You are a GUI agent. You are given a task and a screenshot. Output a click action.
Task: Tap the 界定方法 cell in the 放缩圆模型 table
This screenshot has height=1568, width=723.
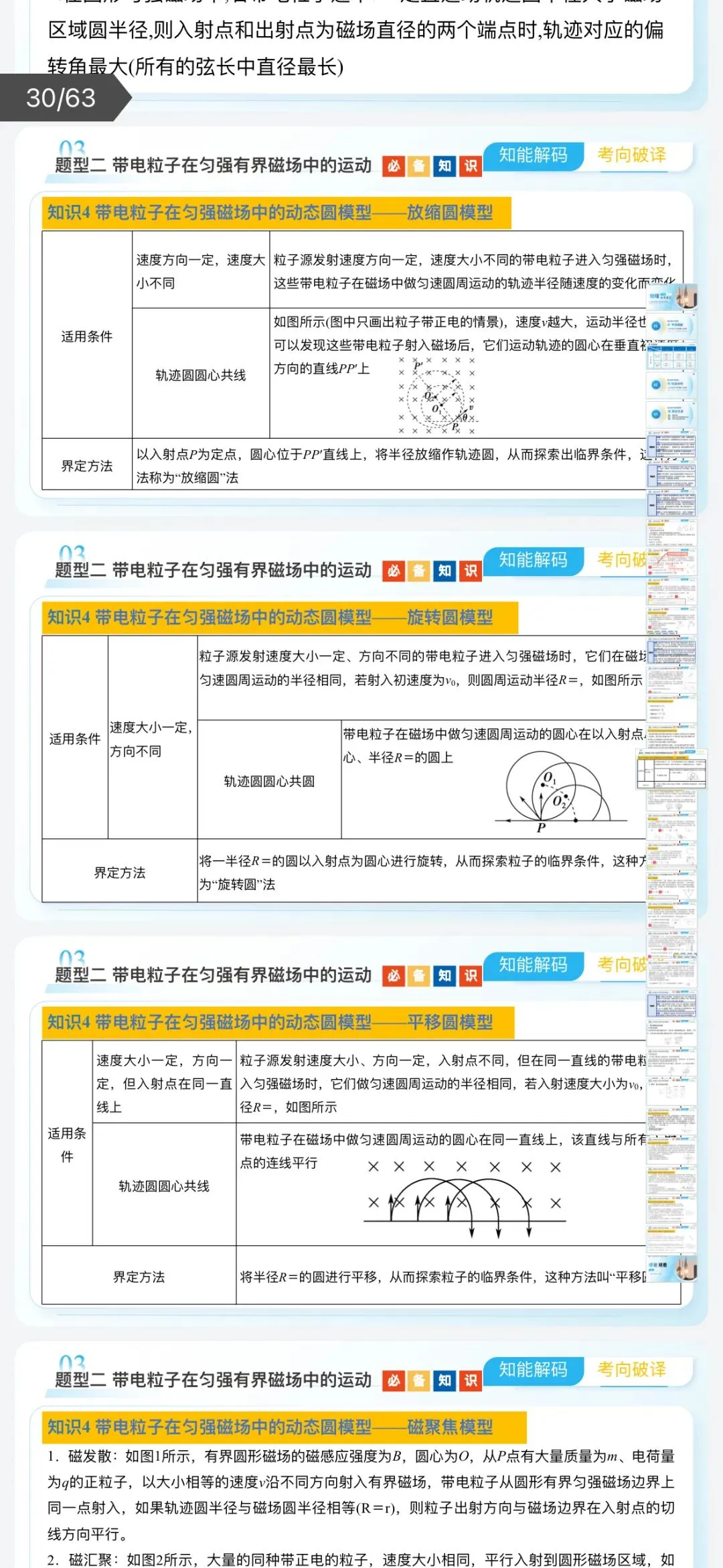tap(87, 465)
